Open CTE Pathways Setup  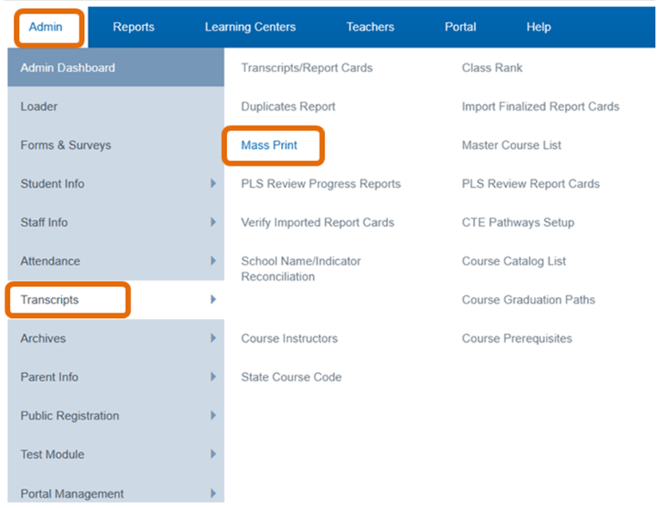click(517, 222)
